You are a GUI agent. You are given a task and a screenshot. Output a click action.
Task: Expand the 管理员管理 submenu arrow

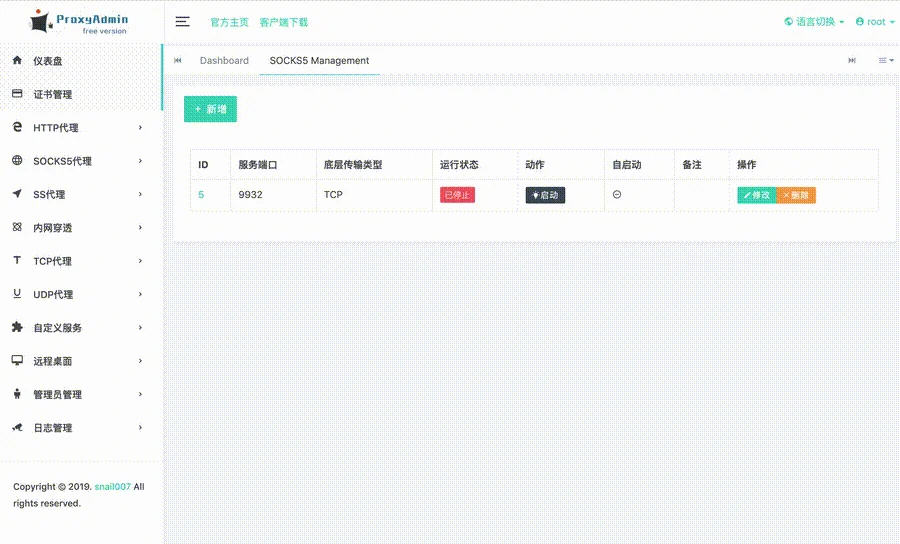140,394
